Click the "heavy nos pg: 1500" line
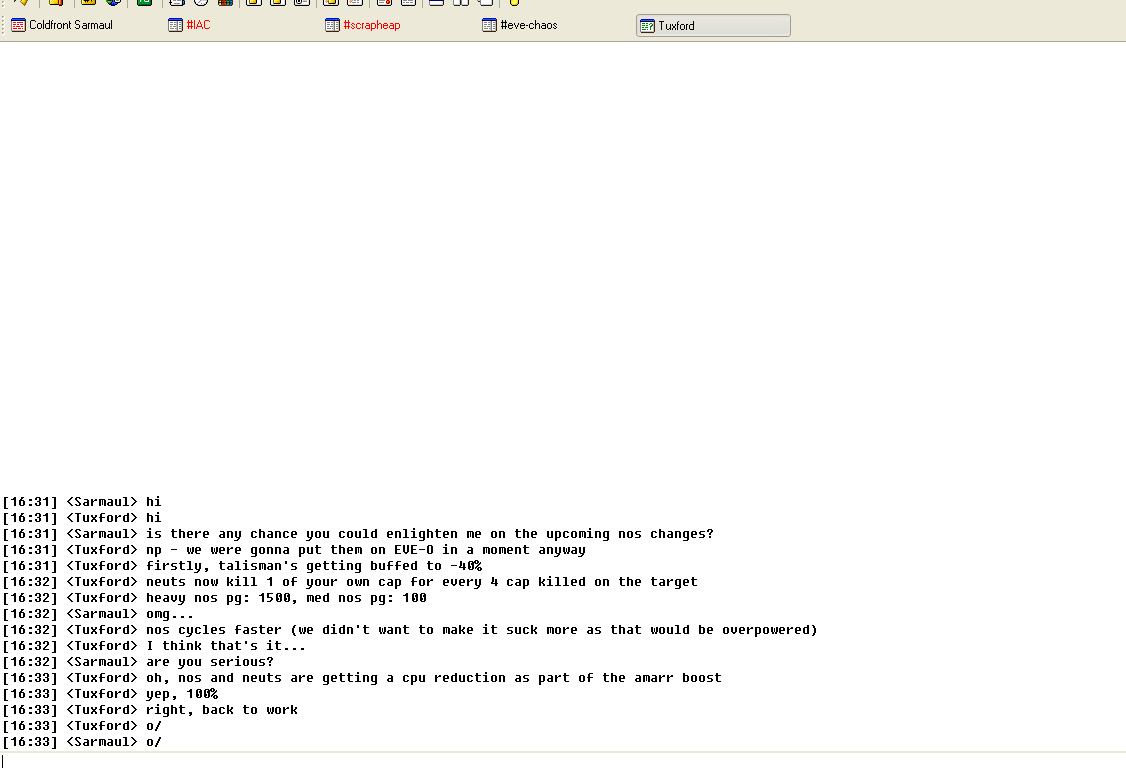Image resolution: width=1126 pixels, height=768 pixels. pos(215,598)
